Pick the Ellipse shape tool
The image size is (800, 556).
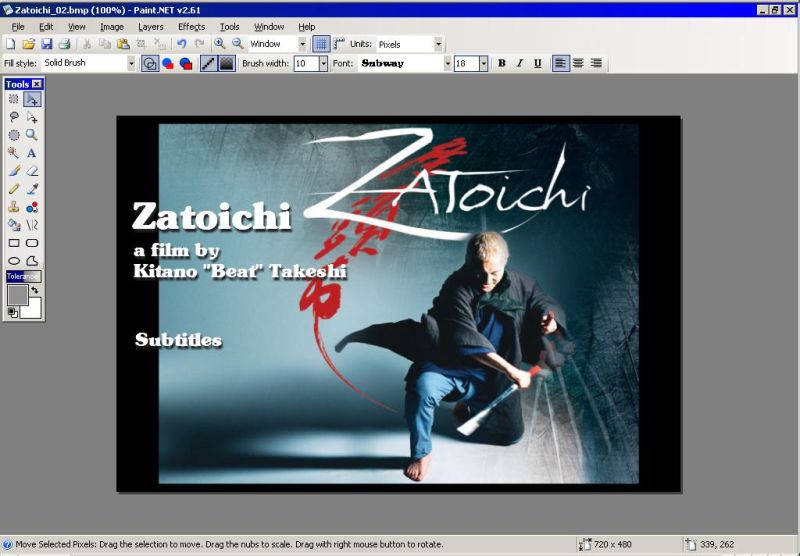tap(14, 261)
